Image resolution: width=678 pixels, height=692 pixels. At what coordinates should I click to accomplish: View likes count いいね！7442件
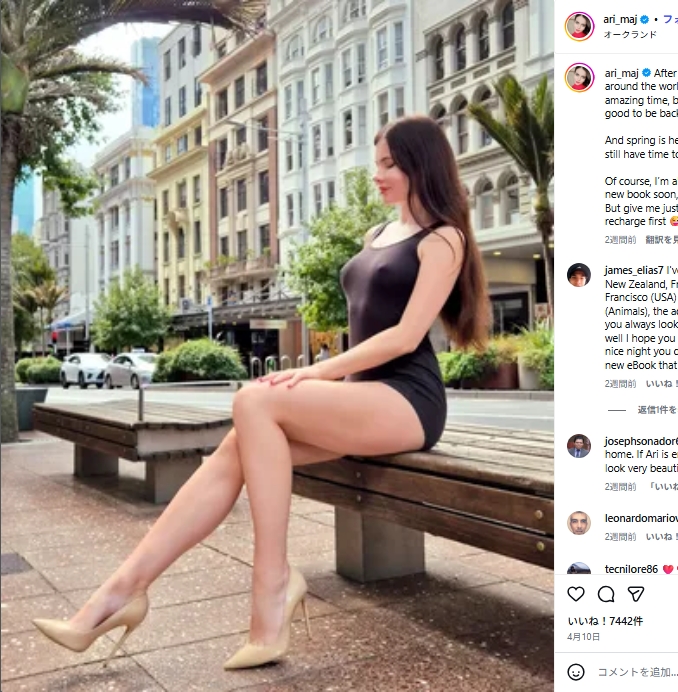pyautogui.click(x=605, y=621)
